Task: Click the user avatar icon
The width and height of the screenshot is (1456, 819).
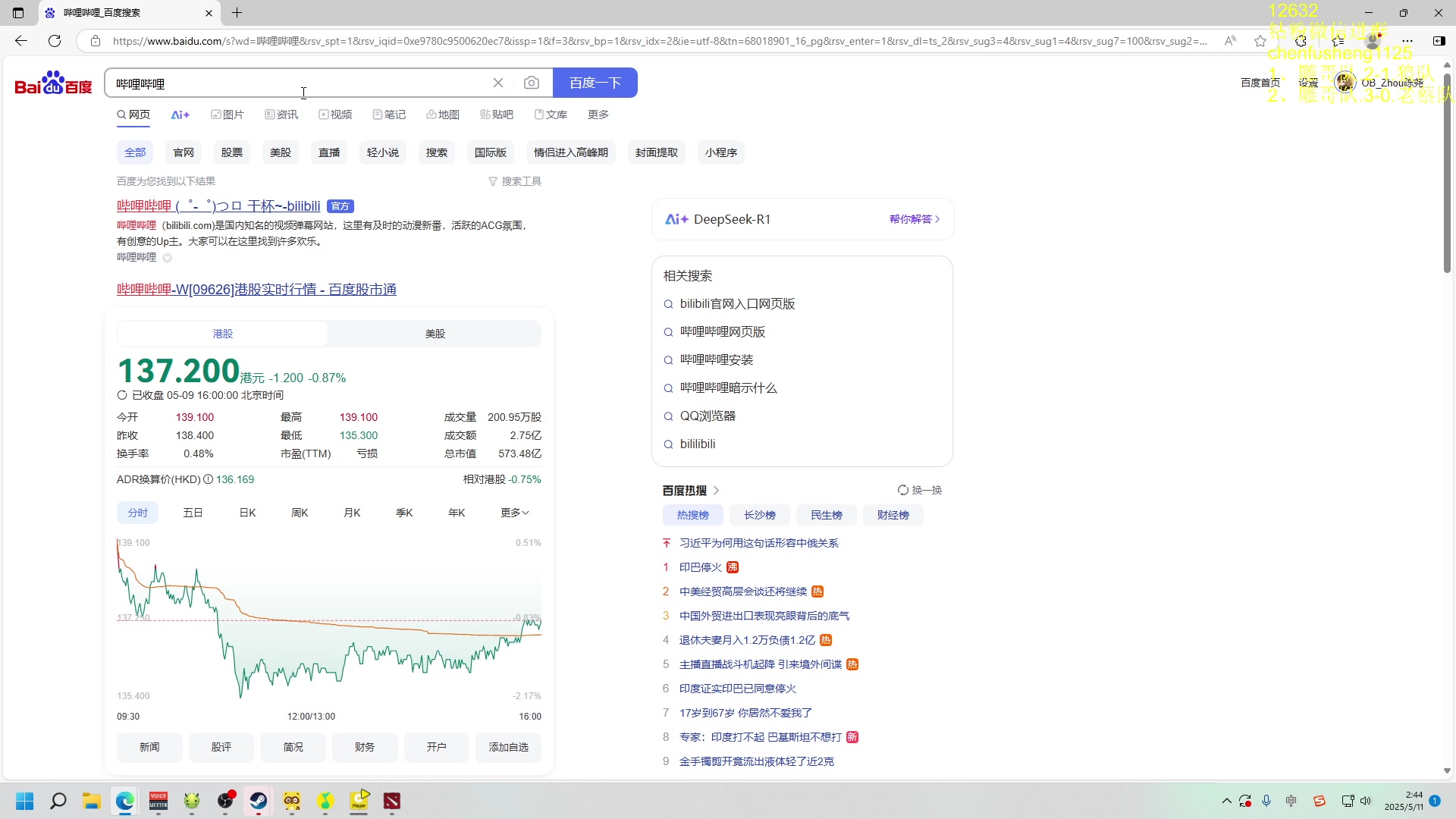Action: click(1345, 83)
